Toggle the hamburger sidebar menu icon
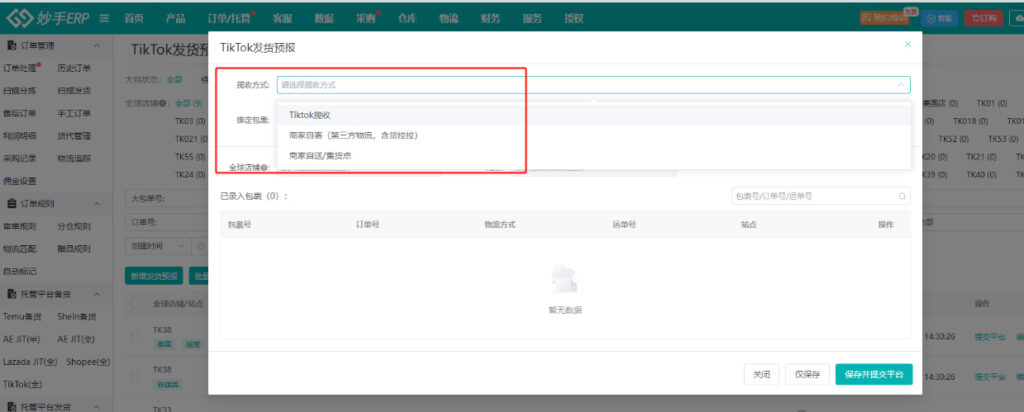The image size is (1024, 412). [x=104, y=18]
